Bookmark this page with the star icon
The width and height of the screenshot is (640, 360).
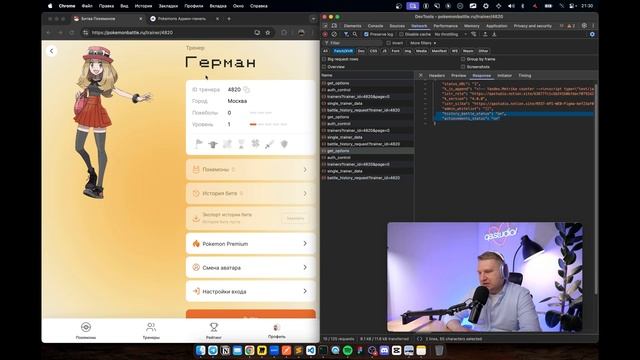pos(268,33)
